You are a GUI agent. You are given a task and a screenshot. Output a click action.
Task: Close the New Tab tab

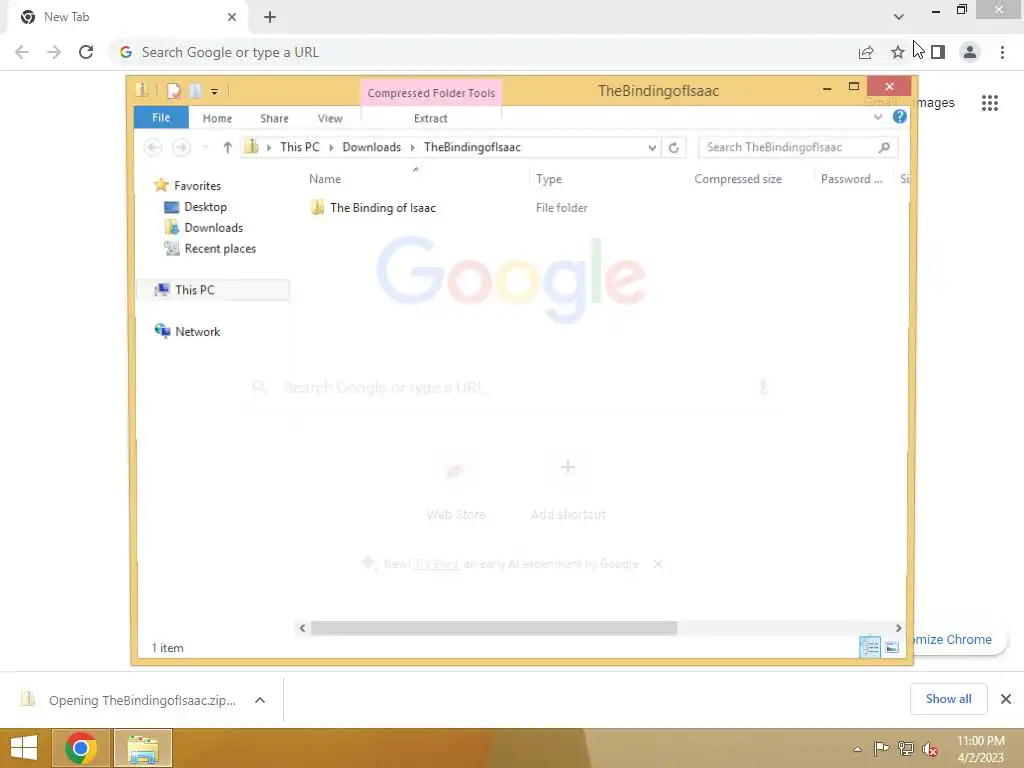click(232, 17)
